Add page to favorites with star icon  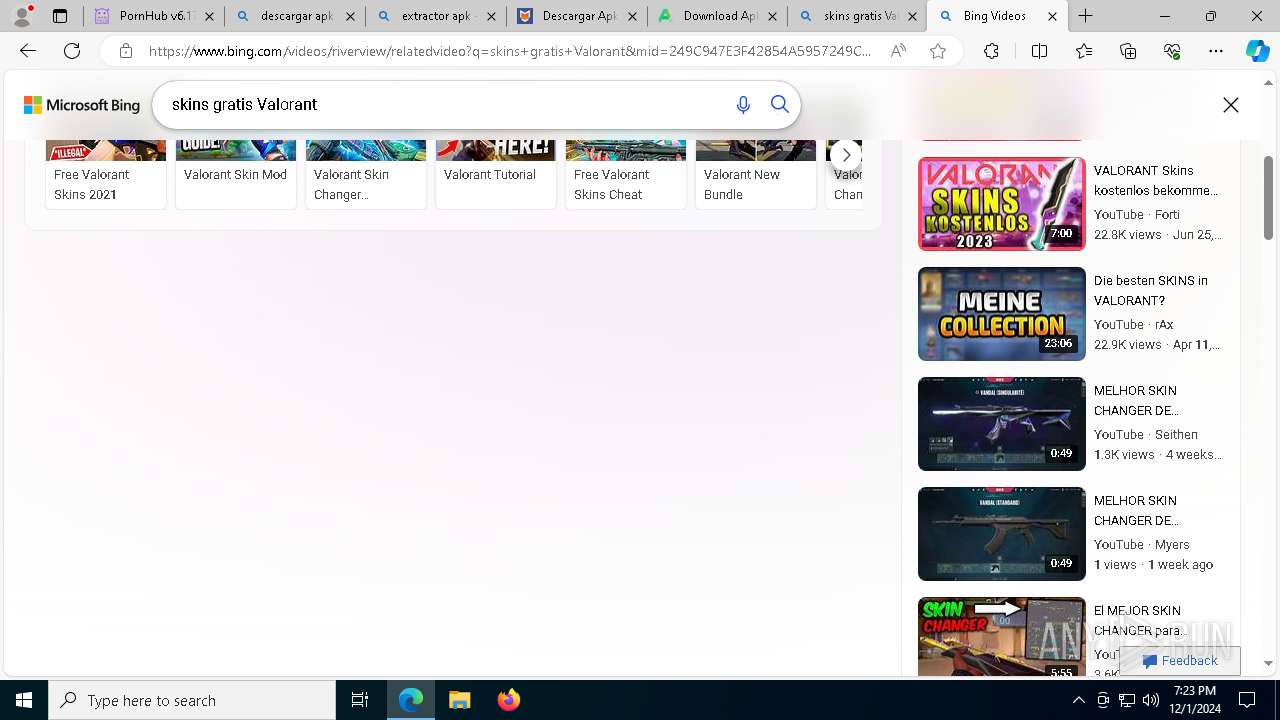click(938, 51)
